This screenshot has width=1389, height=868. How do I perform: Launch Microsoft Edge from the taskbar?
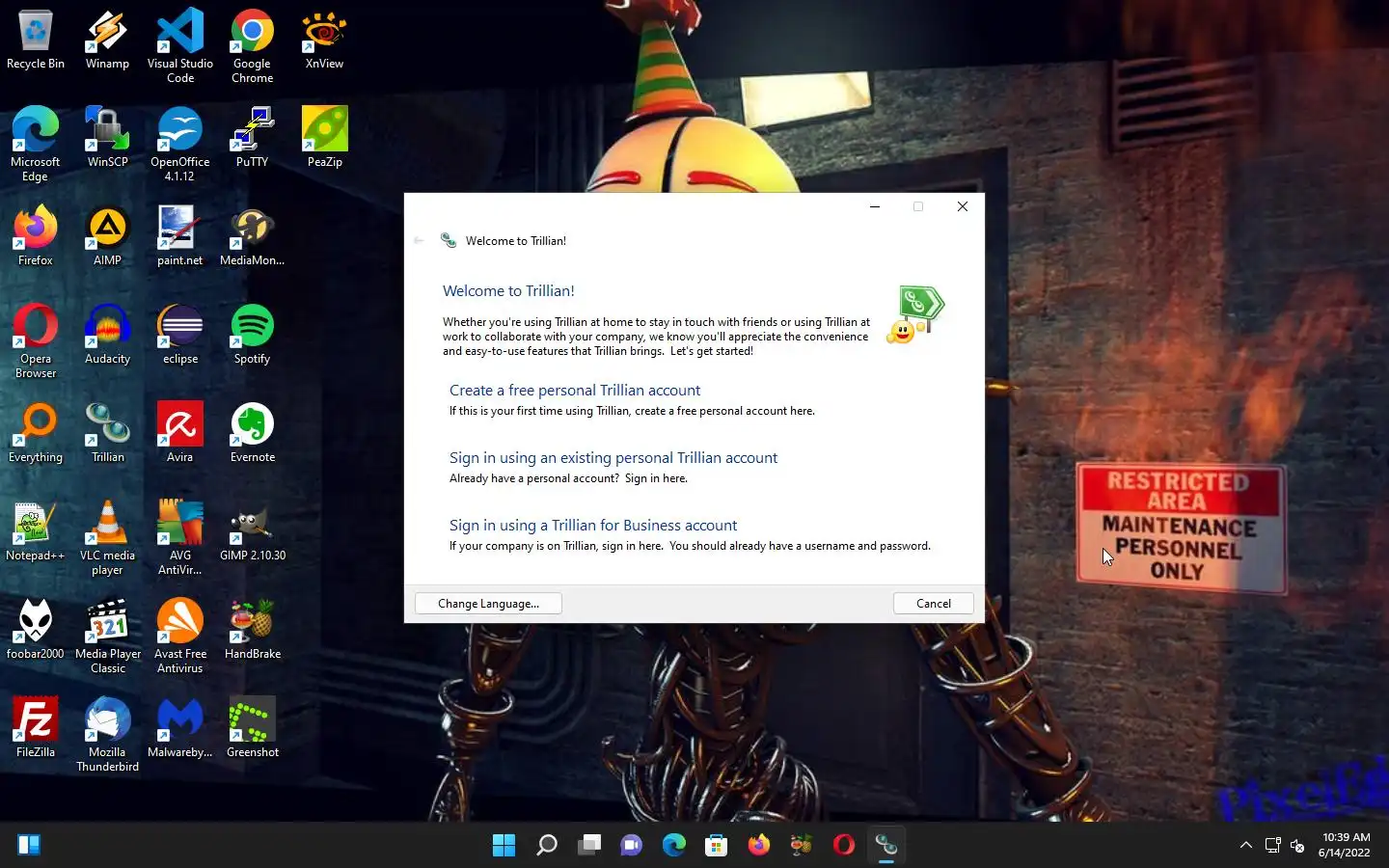(673, 845)
